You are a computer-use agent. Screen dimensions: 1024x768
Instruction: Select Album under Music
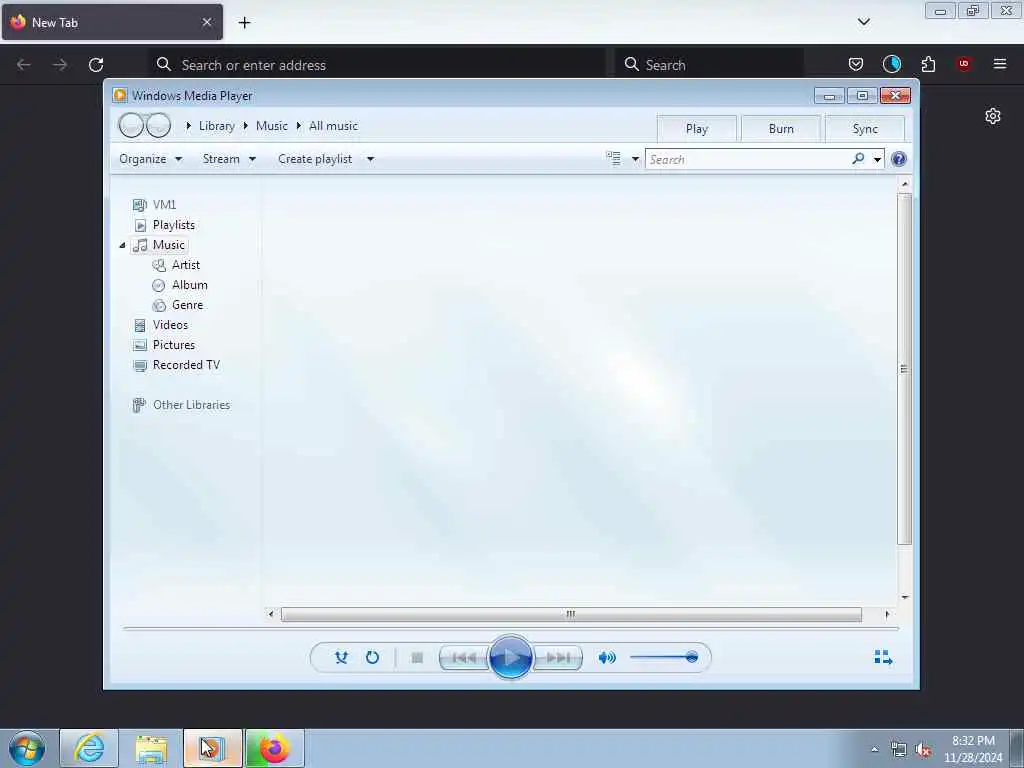[x=180, y=285]
